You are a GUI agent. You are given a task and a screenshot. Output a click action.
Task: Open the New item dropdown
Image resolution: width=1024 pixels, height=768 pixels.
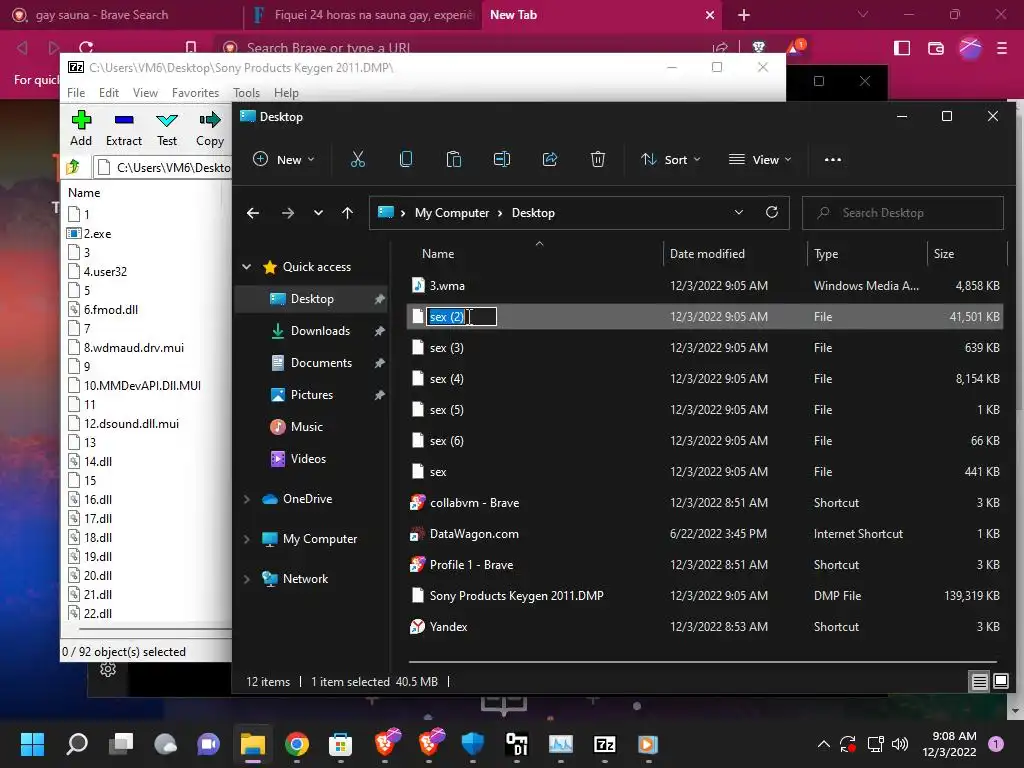coord(284,159)
